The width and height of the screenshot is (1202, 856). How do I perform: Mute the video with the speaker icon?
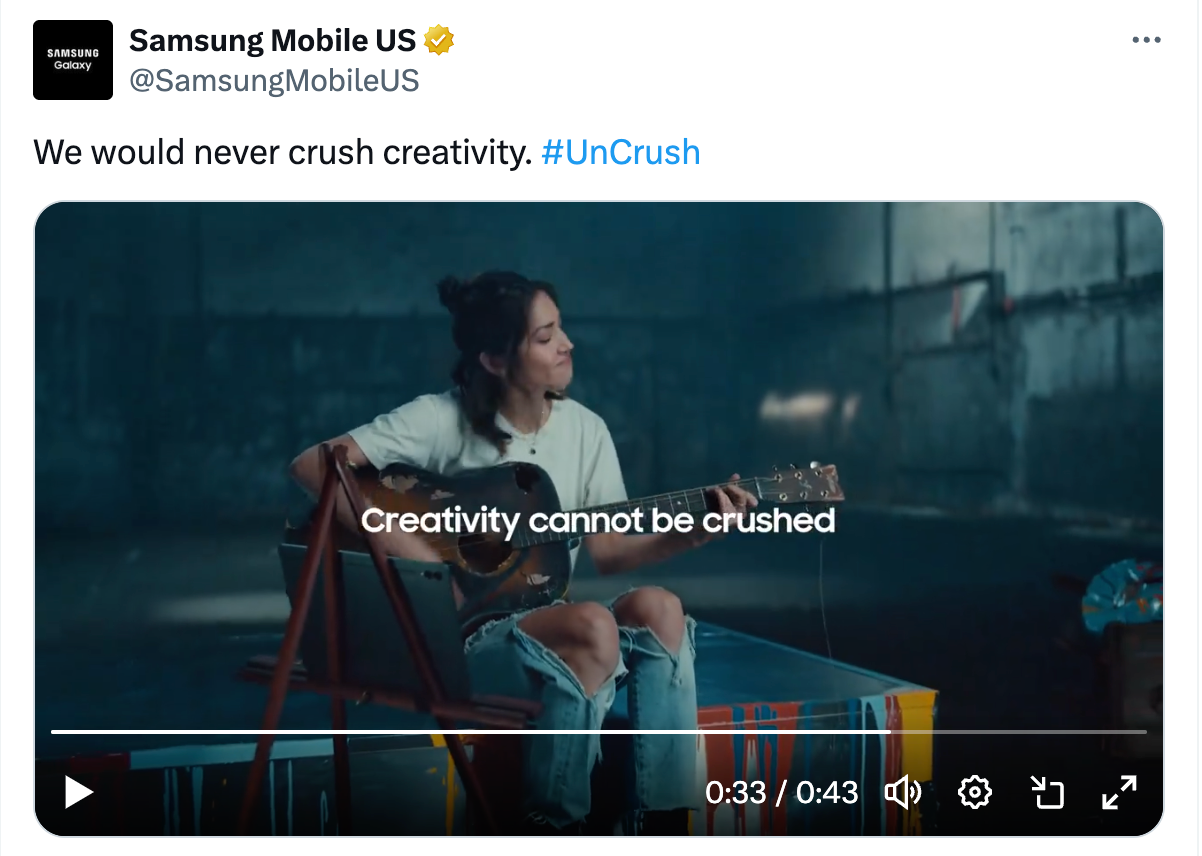pyautogui.click(x=903, y=793)
